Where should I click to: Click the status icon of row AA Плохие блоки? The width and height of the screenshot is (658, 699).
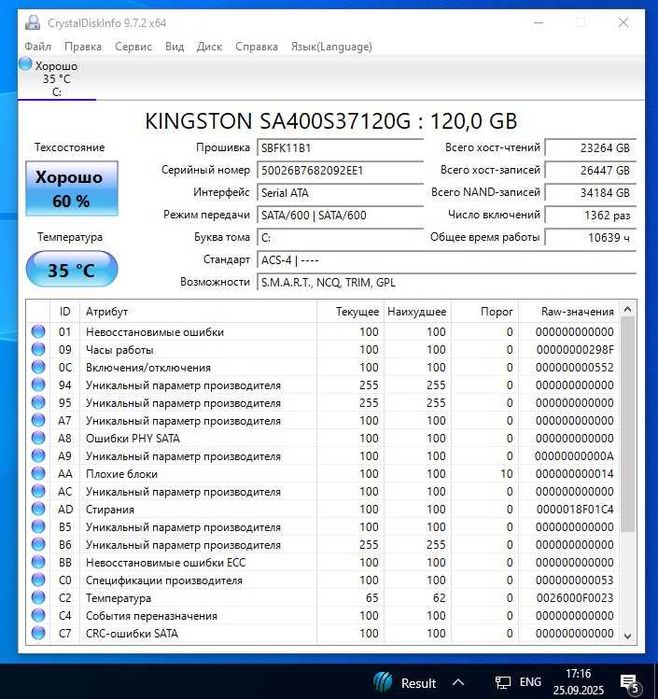[x=38, y=473]
